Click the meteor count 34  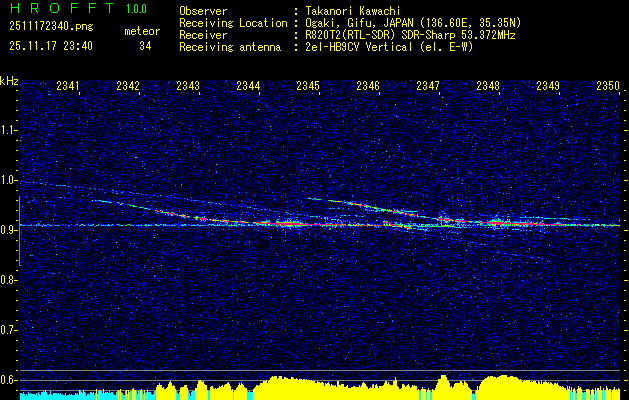pyautogui.click(x=145, y=46)
